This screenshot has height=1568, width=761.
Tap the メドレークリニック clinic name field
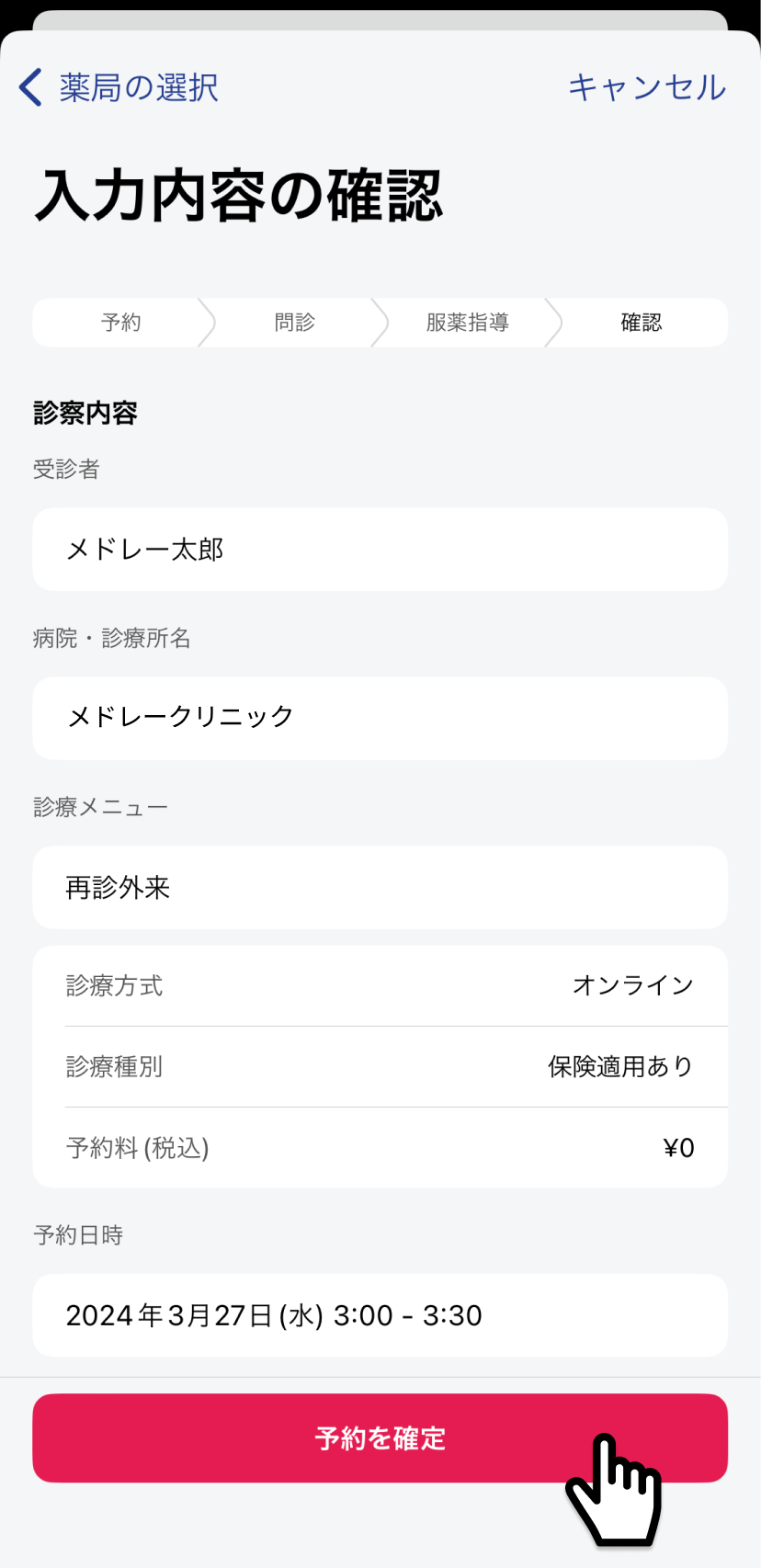pos(380,718)
